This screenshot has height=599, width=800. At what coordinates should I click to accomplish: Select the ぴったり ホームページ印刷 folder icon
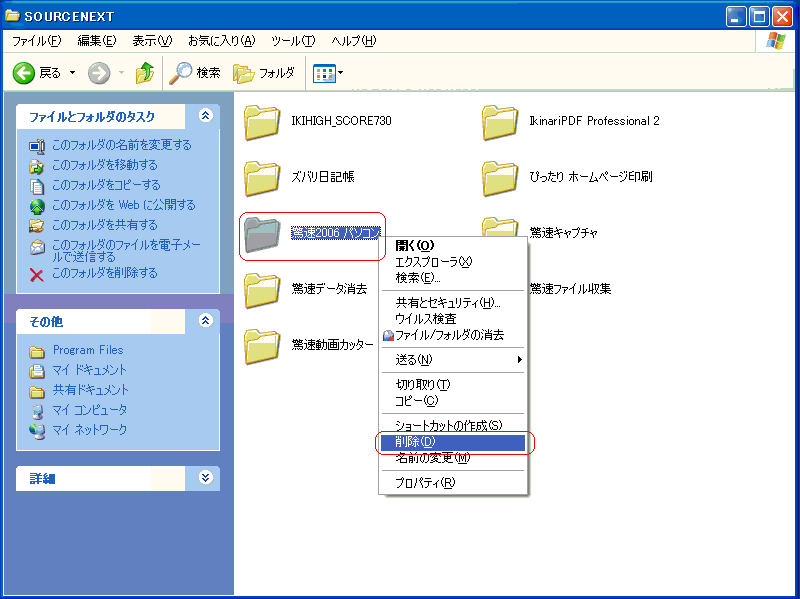point(500,178)
